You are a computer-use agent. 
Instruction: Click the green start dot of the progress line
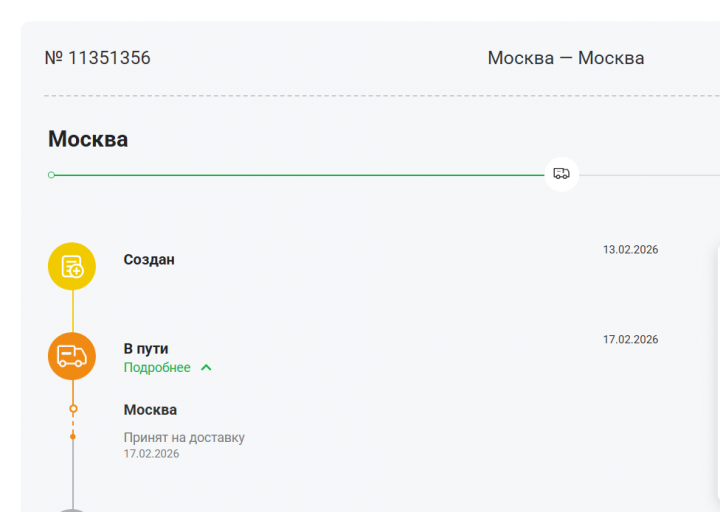51,175
